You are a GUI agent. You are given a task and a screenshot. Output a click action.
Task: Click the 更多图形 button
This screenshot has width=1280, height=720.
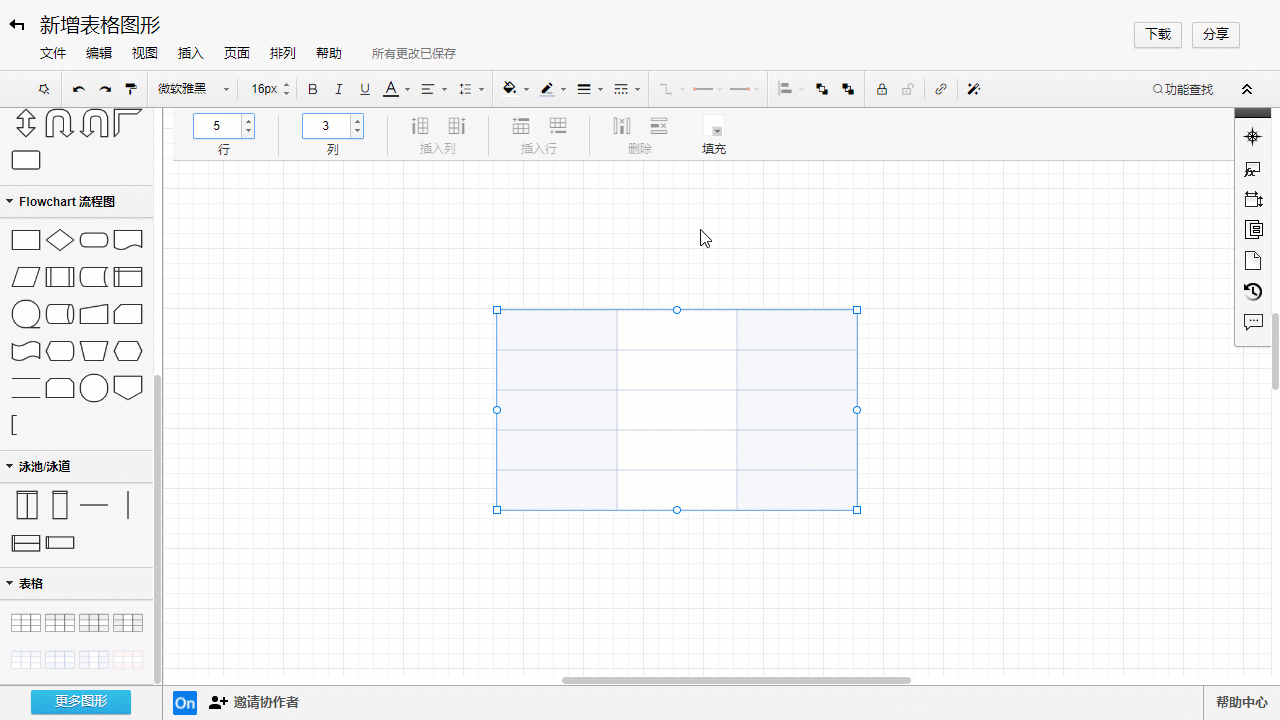click(x=81, y=702)
